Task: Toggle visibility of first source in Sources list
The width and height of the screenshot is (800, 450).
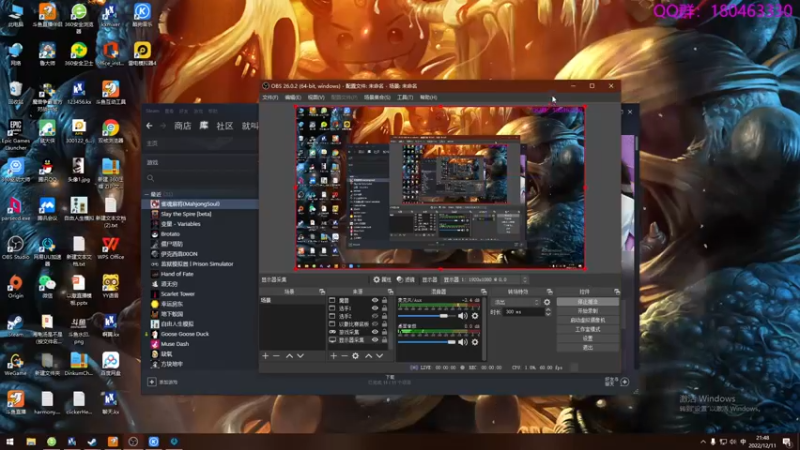Action: pos(375,301)
